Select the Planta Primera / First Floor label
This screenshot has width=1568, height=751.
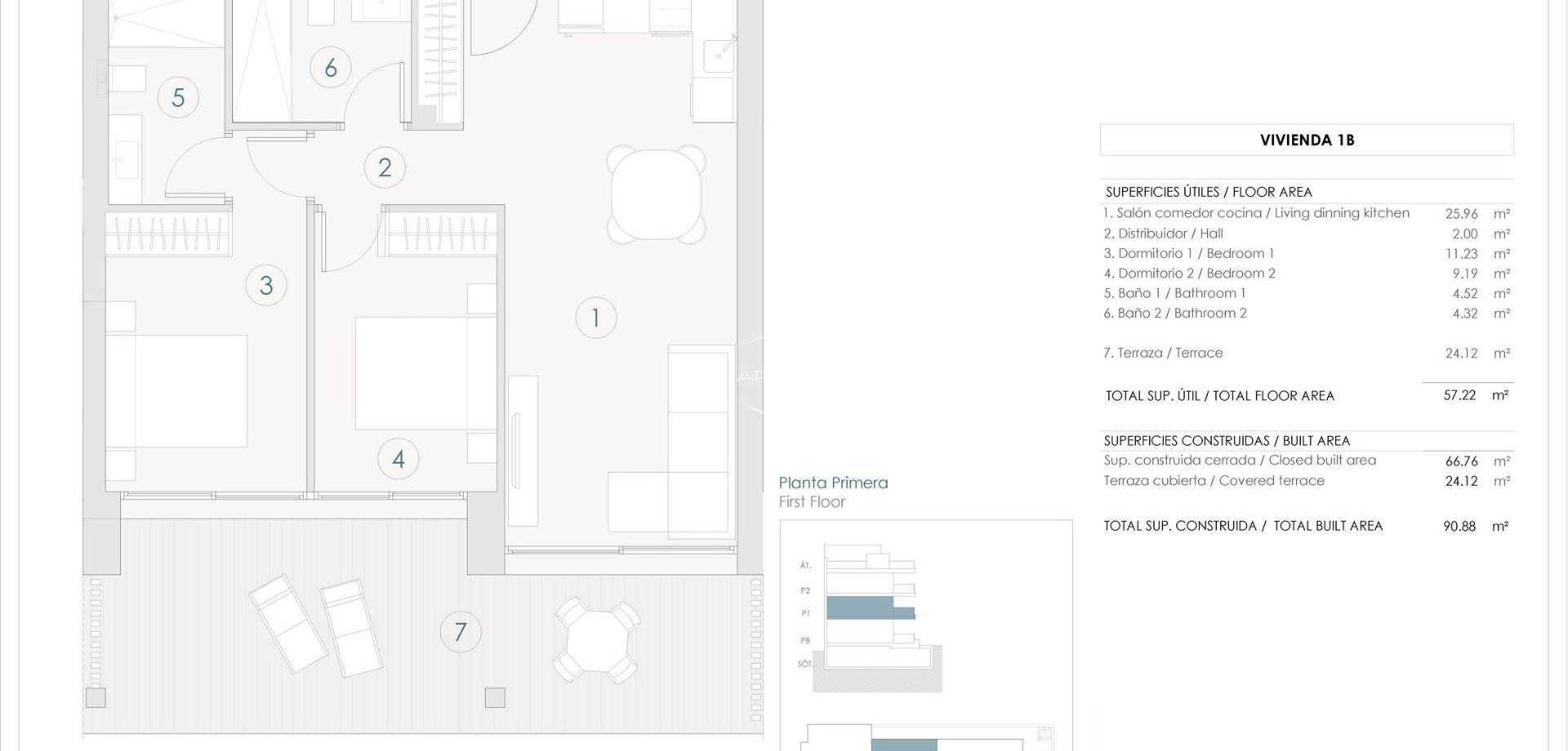(x=833, y=491)
